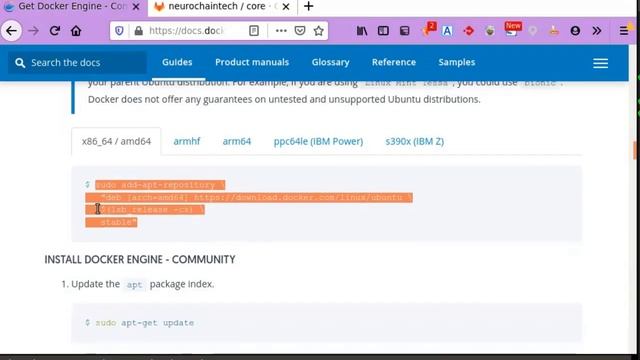Click the docs search magnifier icon
The height and width of the screenshot is (360, 640).
(x=20, y=62)
